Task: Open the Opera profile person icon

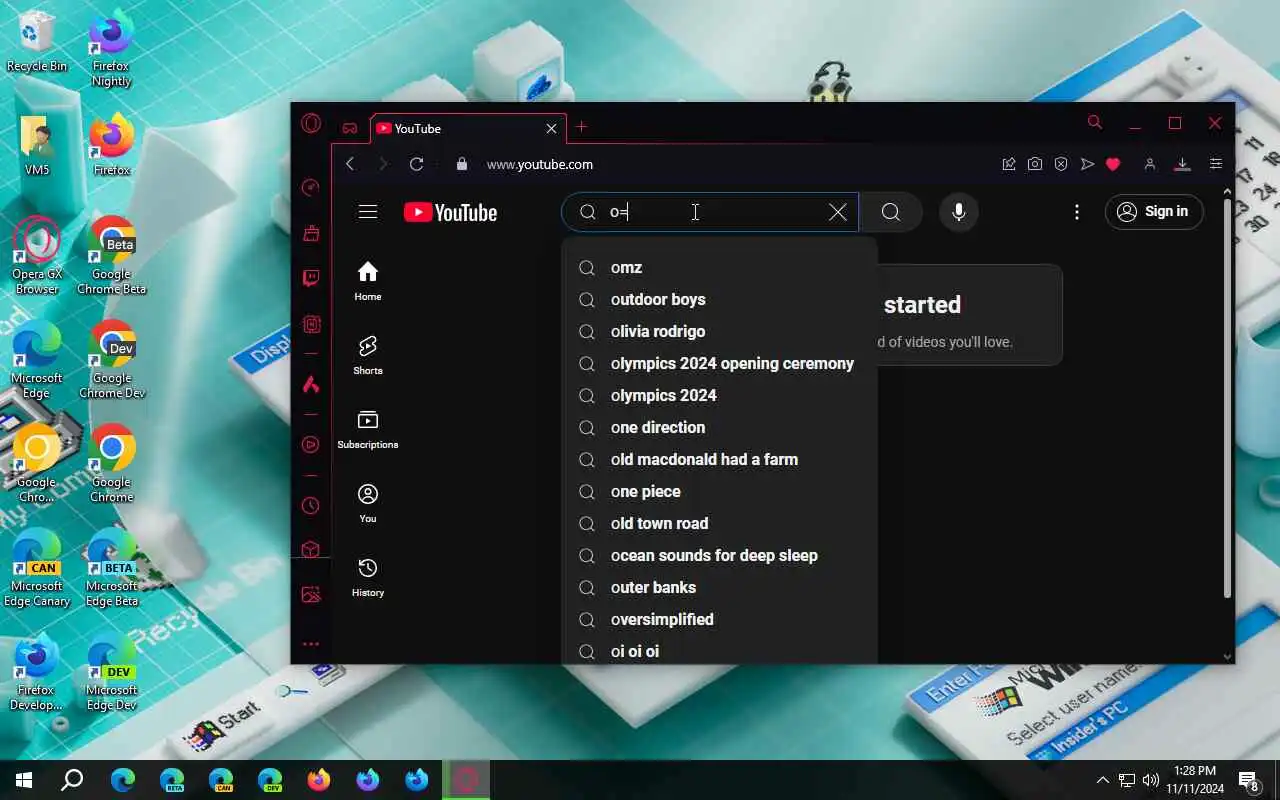Action: 1150,164
